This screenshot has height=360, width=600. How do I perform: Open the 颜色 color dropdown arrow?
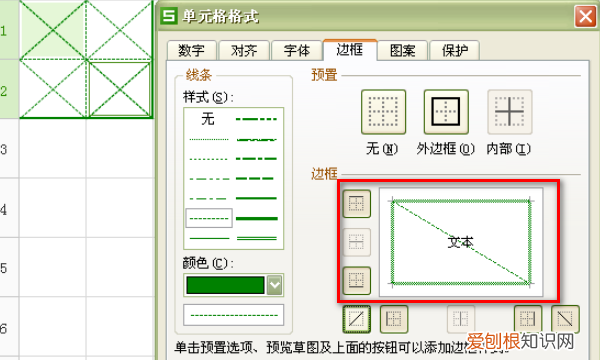pyautogui.click(x=275, y=285)
